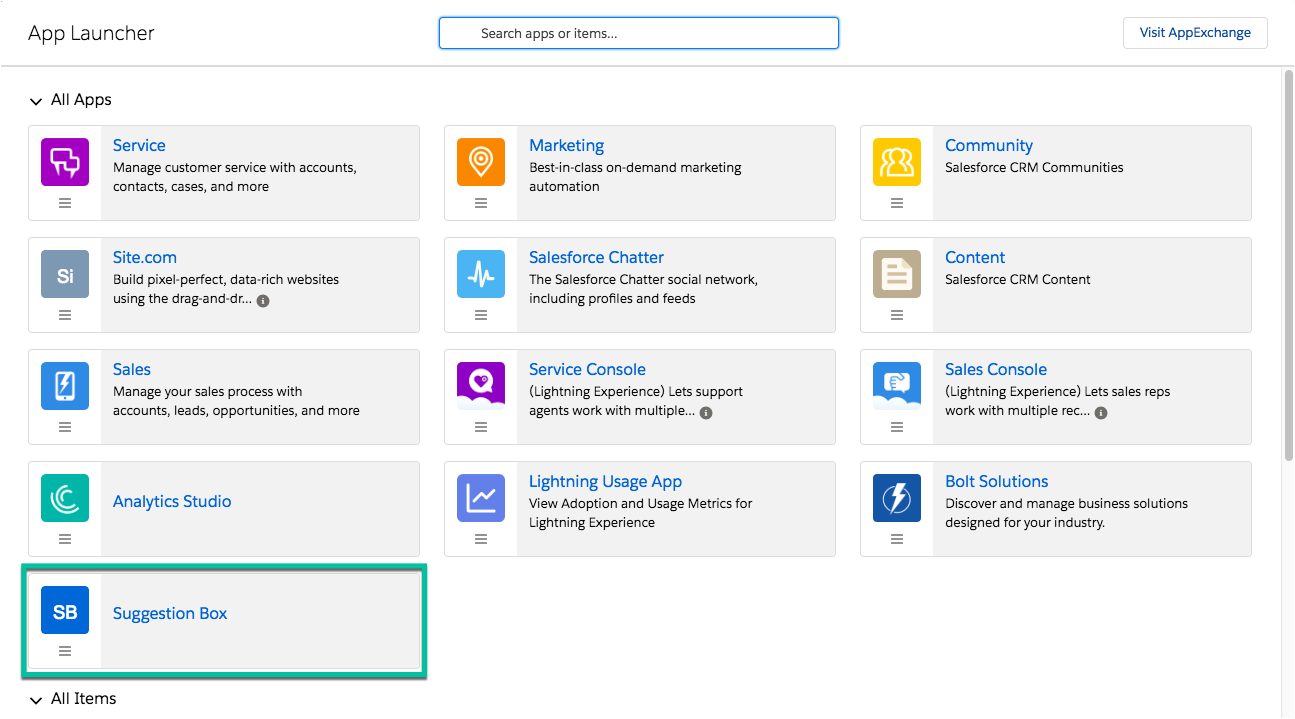Collapse the All Items section chevron

(36, 700)
